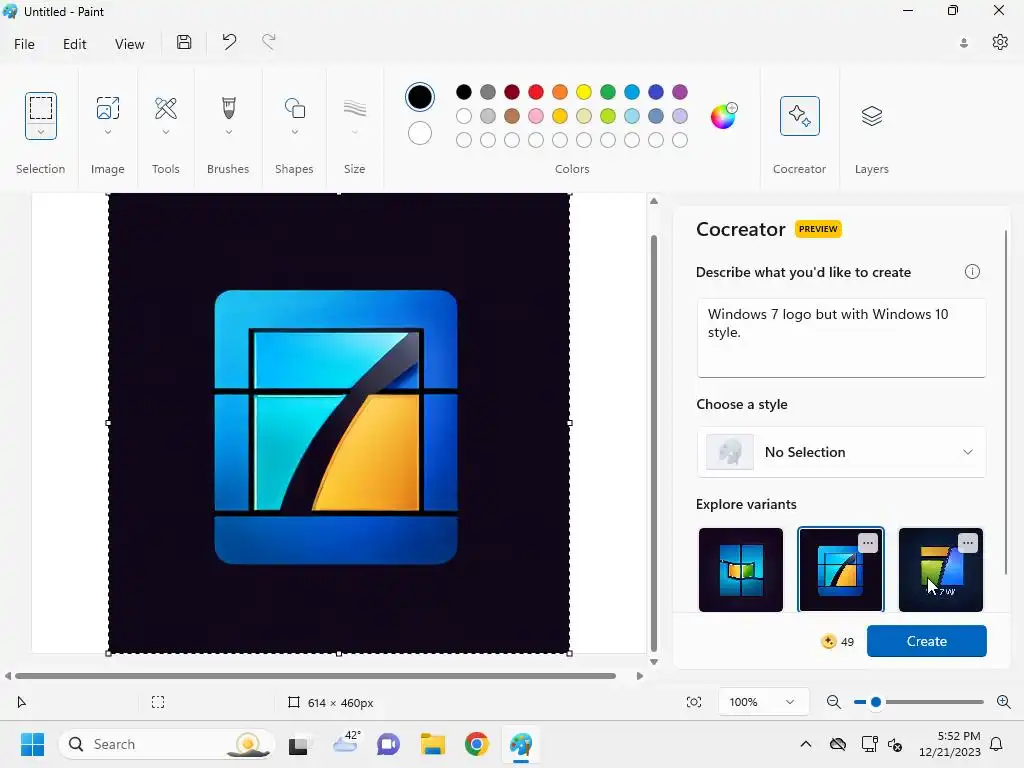The height and width of the screenshot is (768, 1024).
Task: Open the View menu
Action: (129, 44)
